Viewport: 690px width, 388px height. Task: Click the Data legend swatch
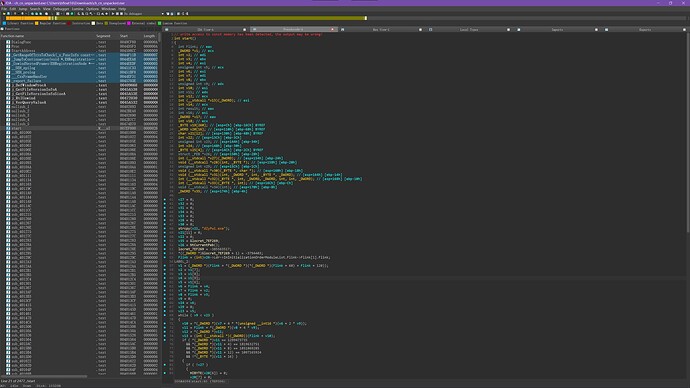coord(93,23)
